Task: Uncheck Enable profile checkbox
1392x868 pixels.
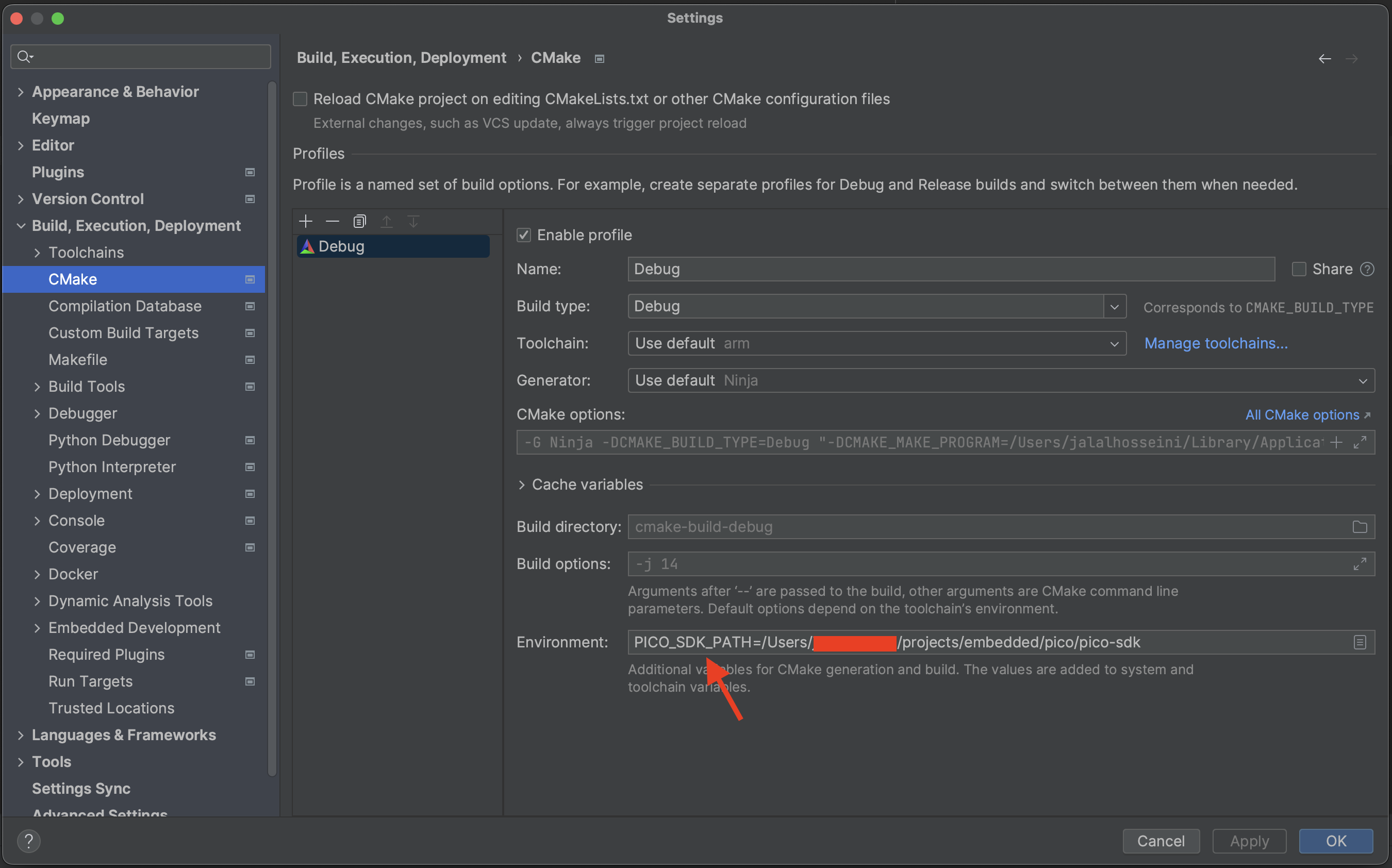Action: [523, 235]
